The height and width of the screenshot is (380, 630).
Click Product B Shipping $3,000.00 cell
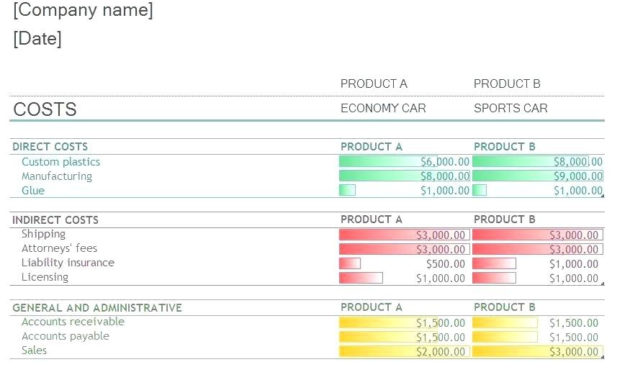(538, 235)
